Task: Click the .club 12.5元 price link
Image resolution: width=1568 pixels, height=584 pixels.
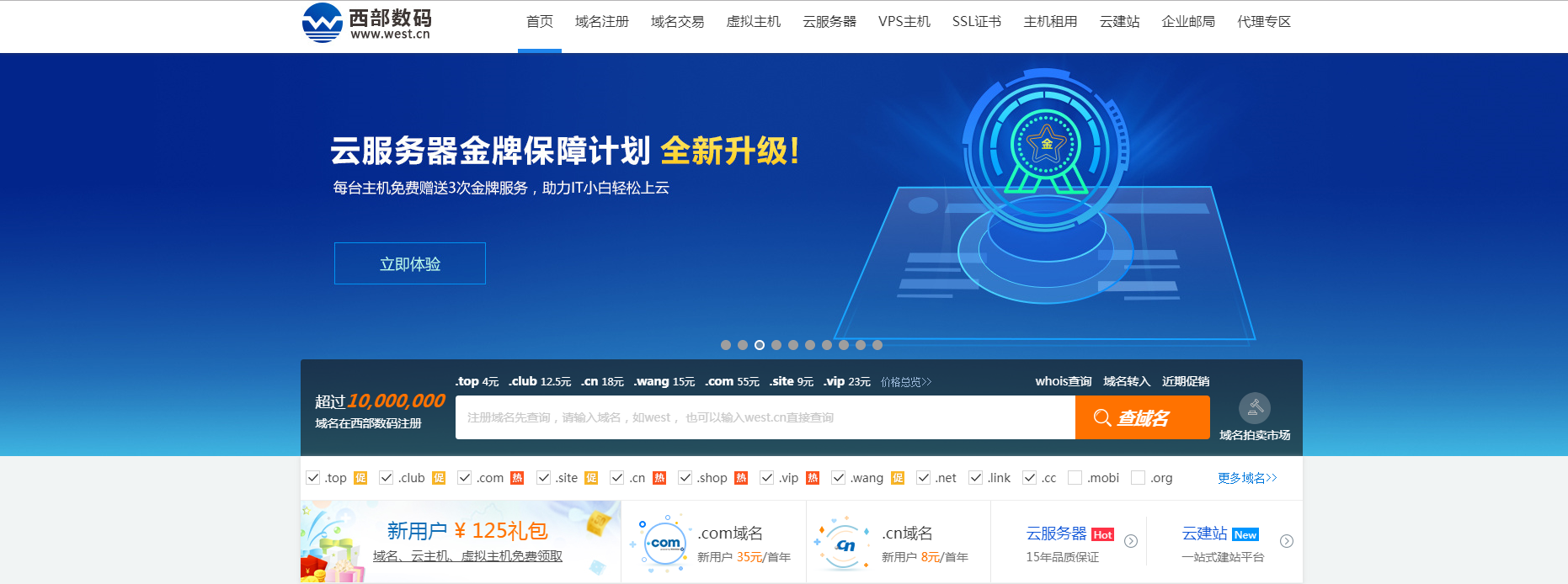Action: pyautogui.click(x=540, y=381)
